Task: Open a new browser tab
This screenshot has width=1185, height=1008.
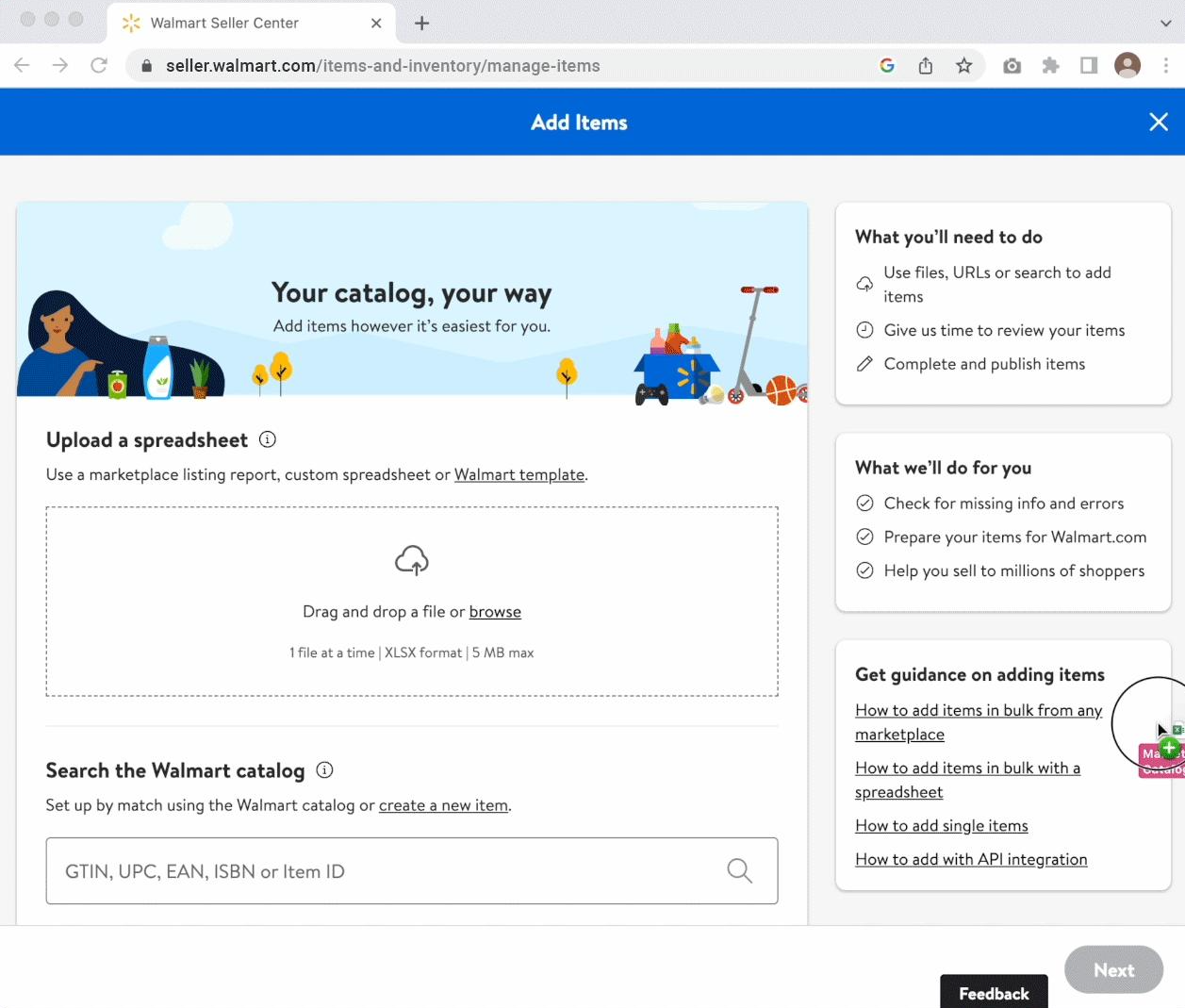Action: [422, 23]
